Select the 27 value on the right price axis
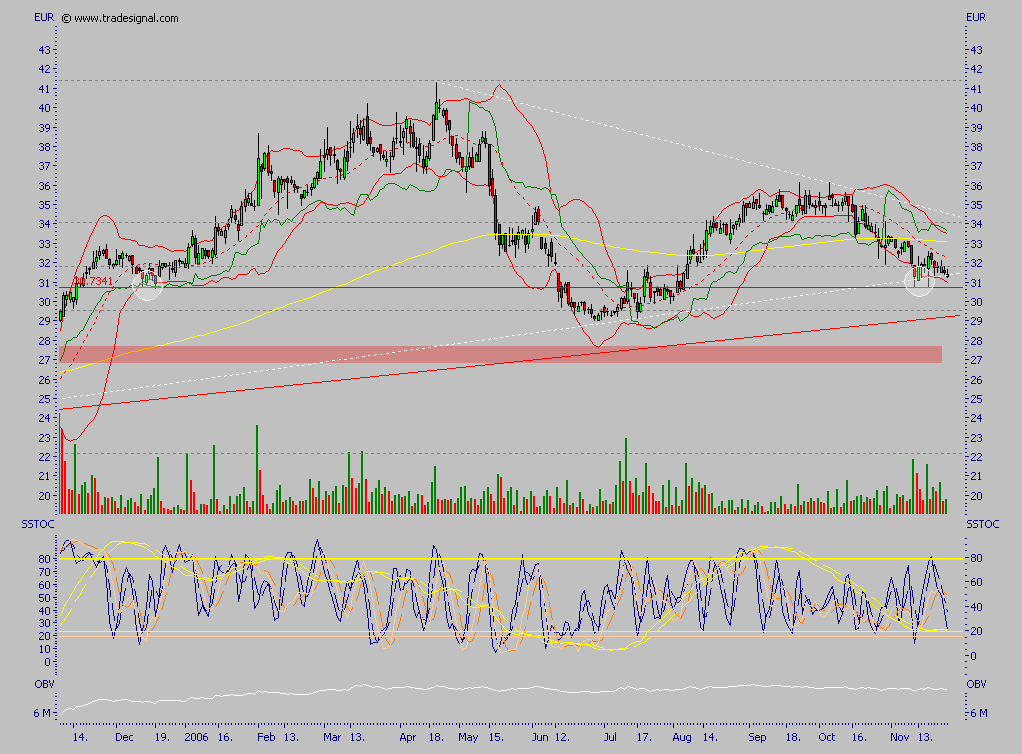 pyautogui.click(x=976, y=360)
